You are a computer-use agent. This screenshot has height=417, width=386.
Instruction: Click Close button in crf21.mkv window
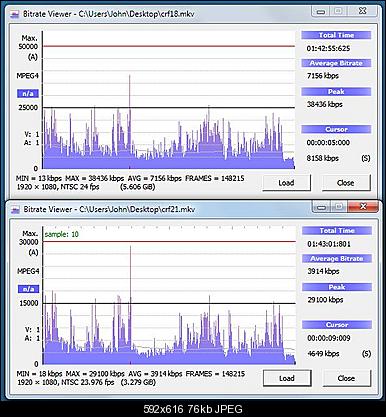click(x=346, y=378)
